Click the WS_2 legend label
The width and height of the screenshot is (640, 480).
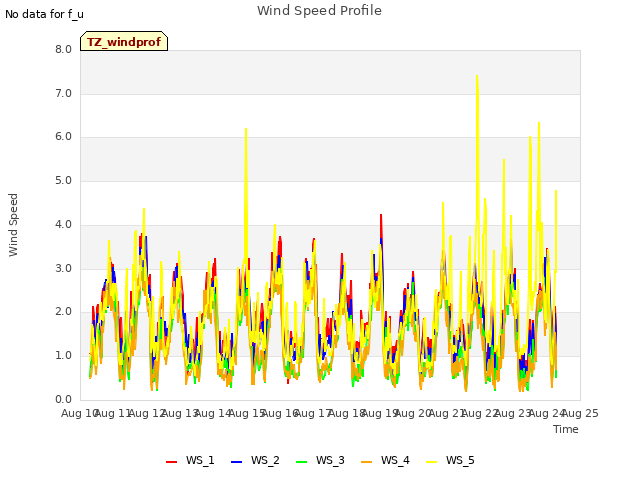pyautogui.click(x=265, y=460)
